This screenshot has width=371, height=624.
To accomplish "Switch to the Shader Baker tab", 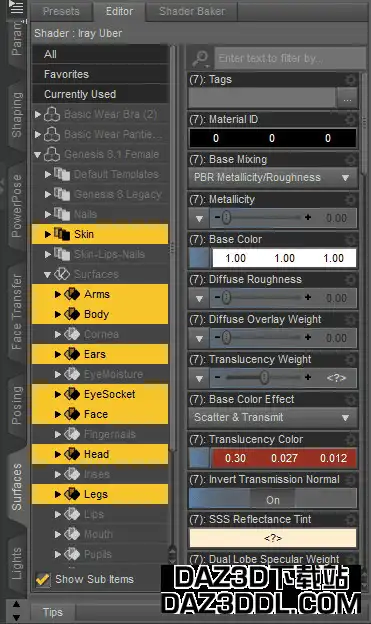I will (192, 11).
